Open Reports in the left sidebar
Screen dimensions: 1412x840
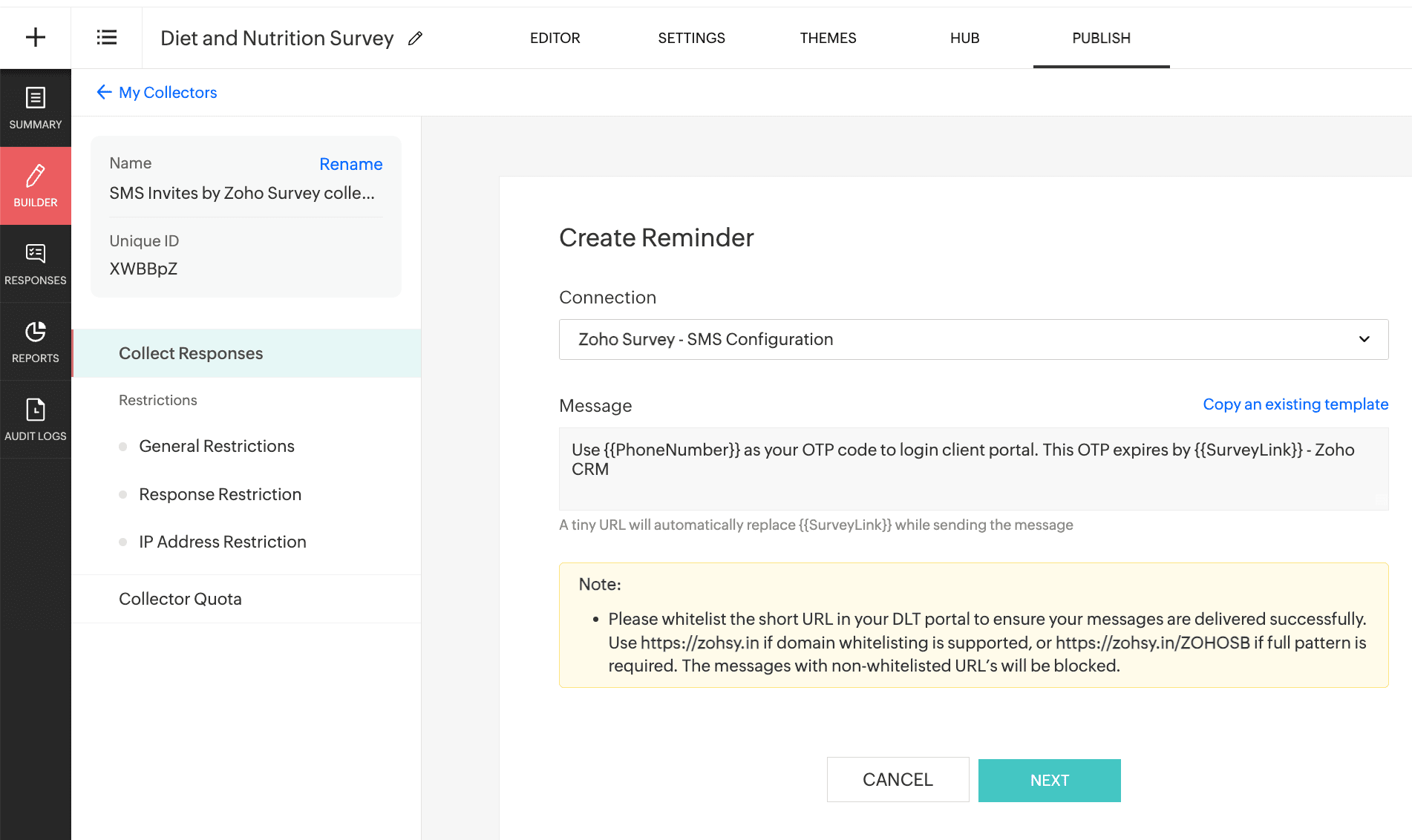coord(36,342)
